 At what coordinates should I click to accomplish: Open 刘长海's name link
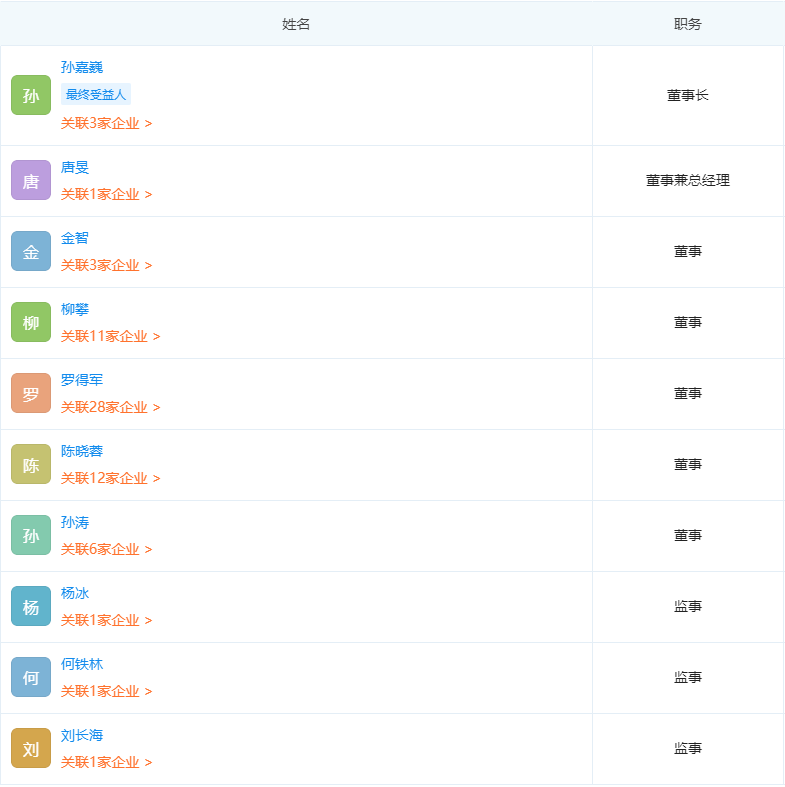coord(82,735)
